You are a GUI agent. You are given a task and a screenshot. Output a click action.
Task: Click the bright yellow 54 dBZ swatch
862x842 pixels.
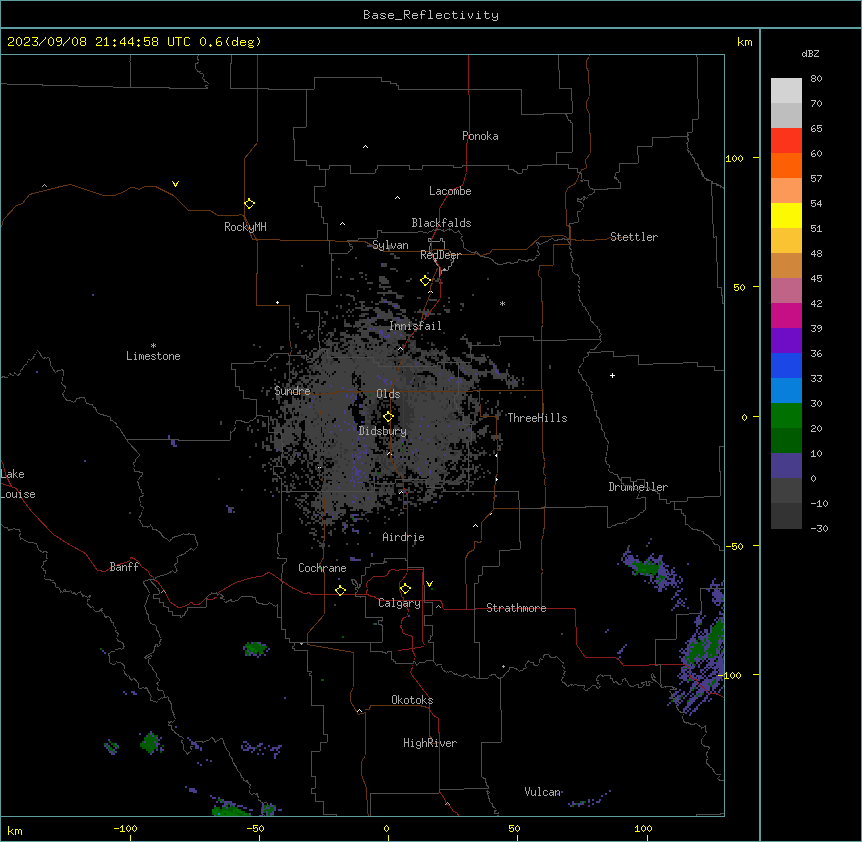(786, 215)
